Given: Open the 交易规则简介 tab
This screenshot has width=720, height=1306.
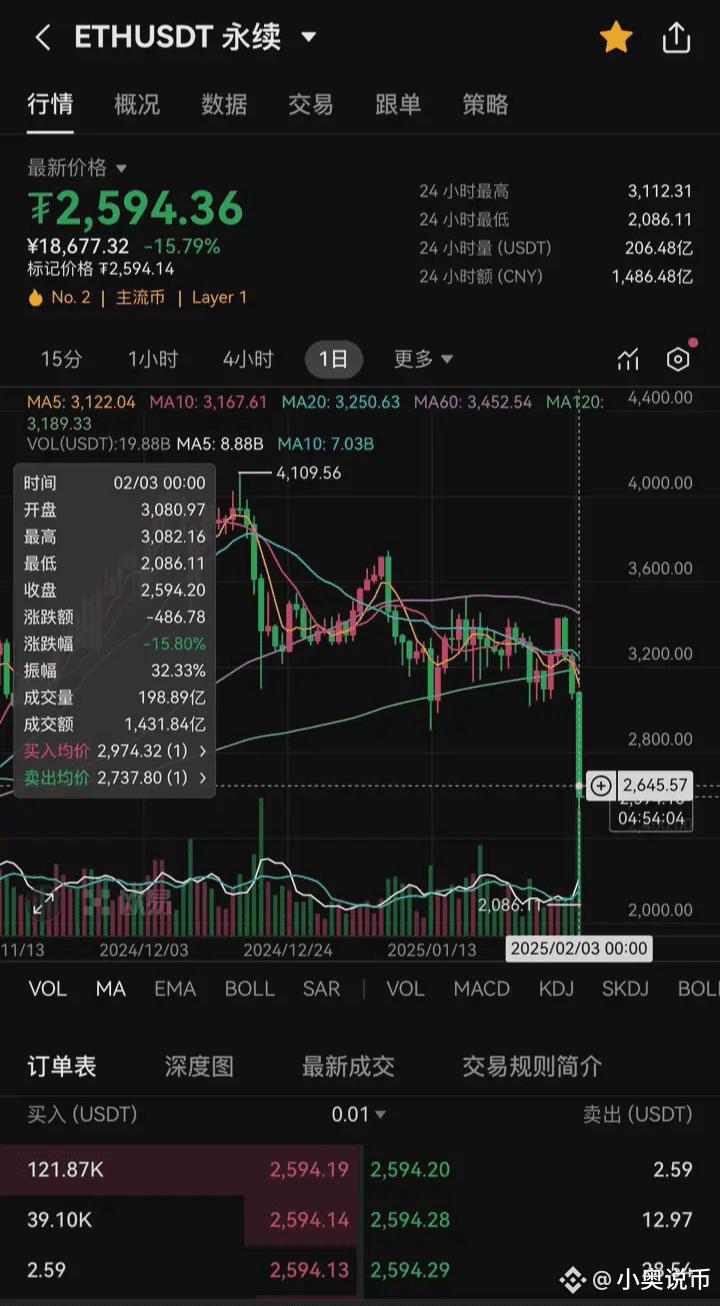Looking at the screenshot, I should [x=532, y=1067].
